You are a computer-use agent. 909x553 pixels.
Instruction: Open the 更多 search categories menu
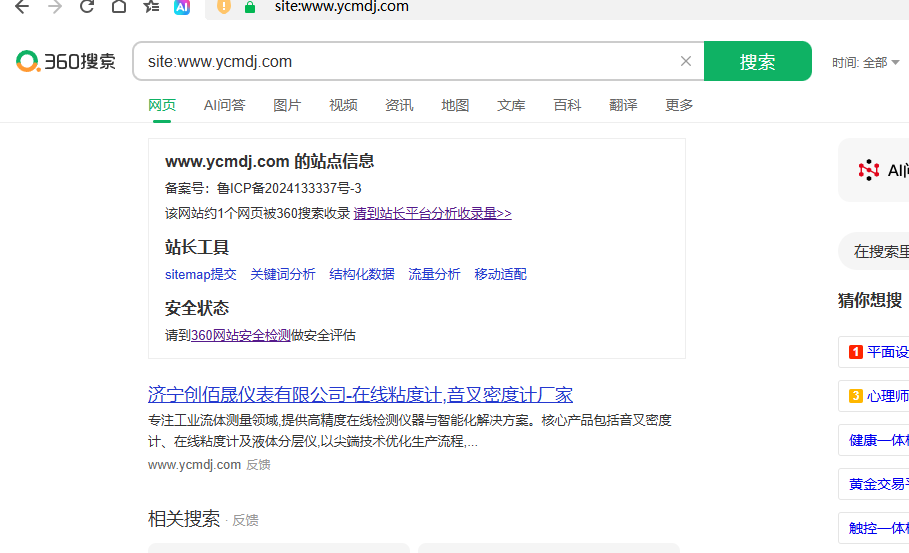coord(679,105)
